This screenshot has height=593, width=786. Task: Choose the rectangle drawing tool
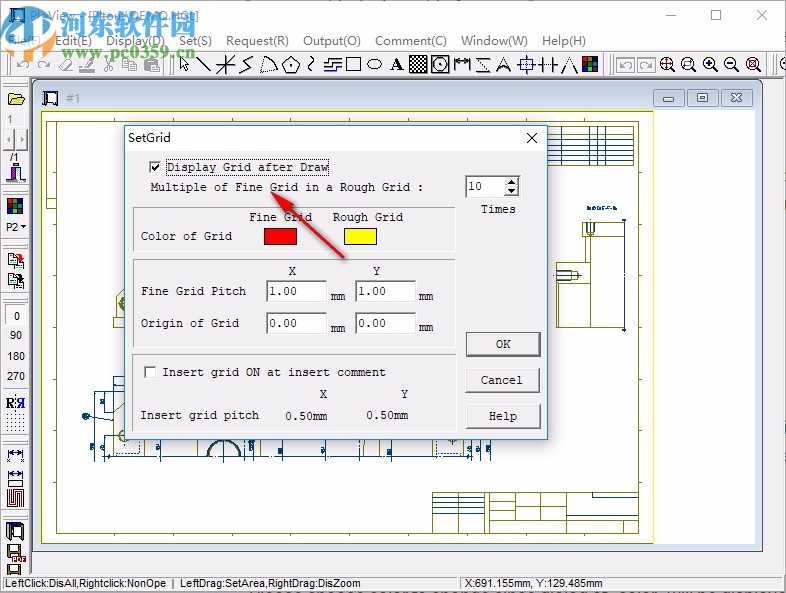click(353, 64)
